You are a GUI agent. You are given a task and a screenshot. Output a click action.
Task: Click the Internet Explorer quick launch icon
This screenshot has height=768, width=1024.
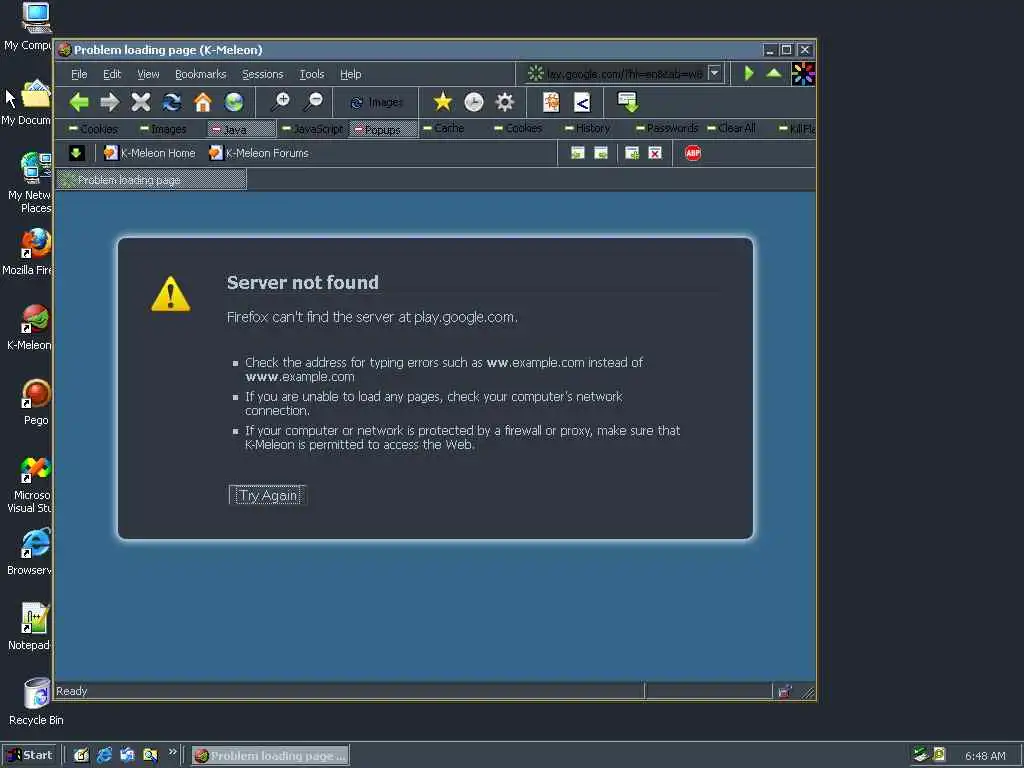[x=104, y=755]
